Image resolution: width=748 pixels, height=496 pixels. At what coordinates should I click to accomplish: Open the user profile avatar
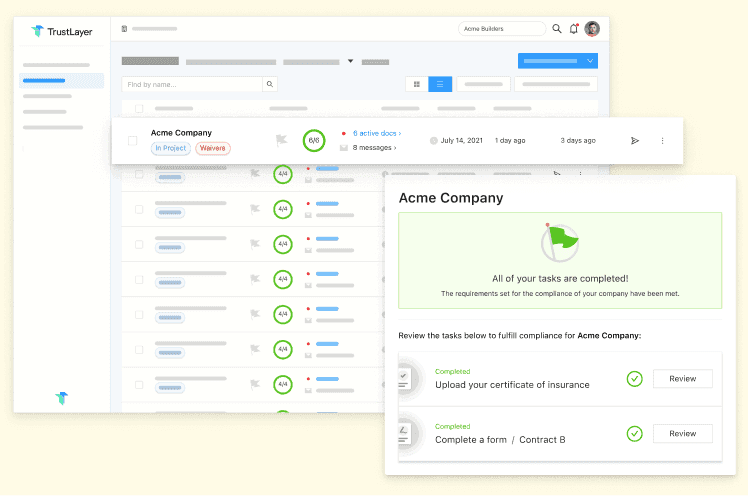click(x=592, y=29)
